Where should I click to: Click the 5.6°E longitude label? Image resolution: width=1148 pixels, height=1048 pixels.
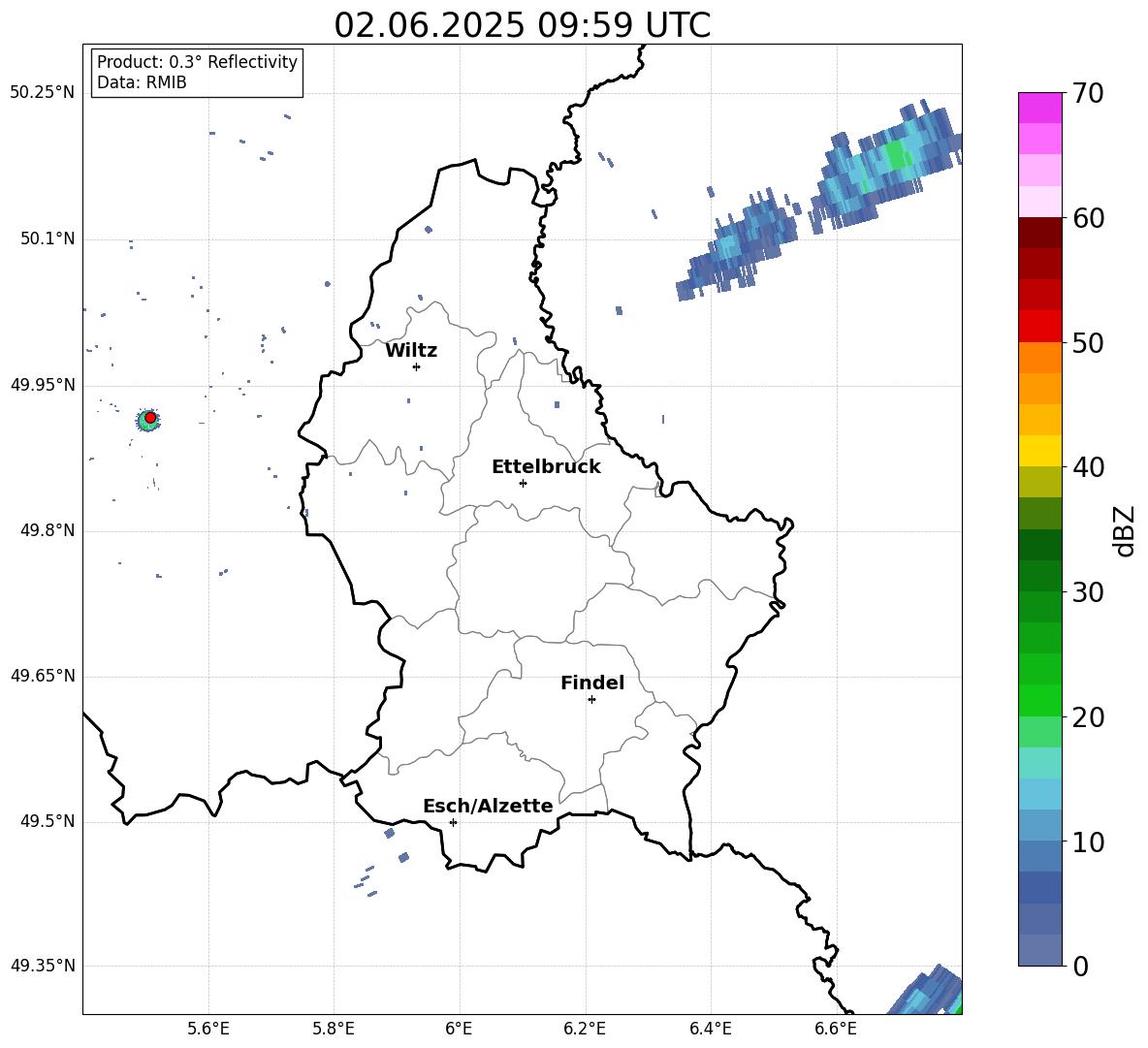pos(208,1029)
